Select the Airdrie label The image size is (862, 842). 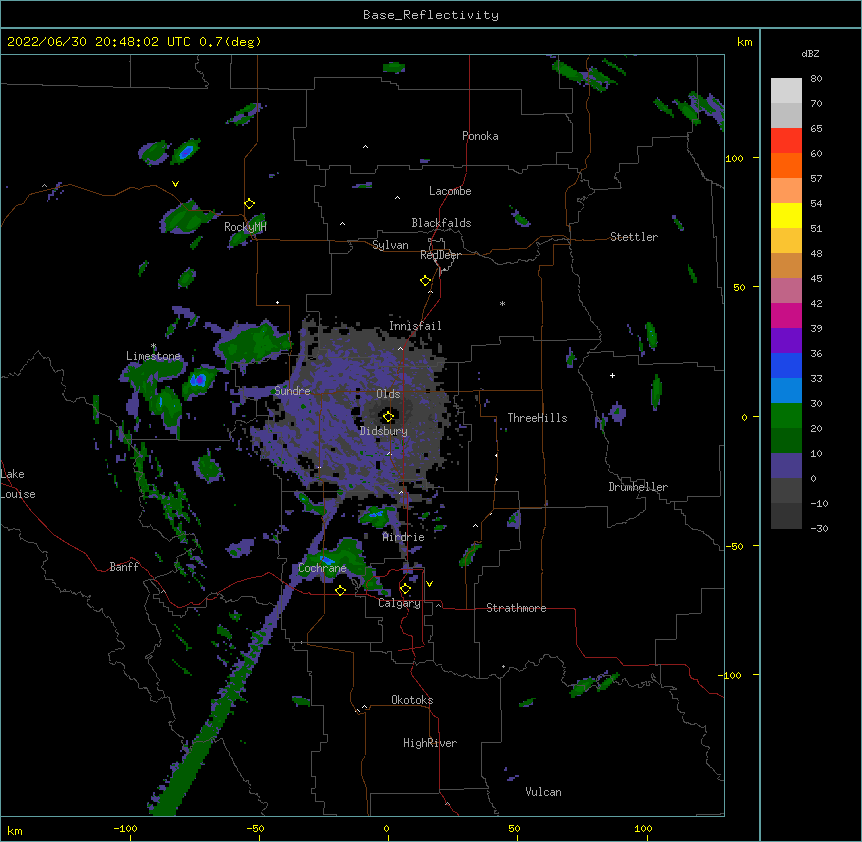click(x=404, y=537)
